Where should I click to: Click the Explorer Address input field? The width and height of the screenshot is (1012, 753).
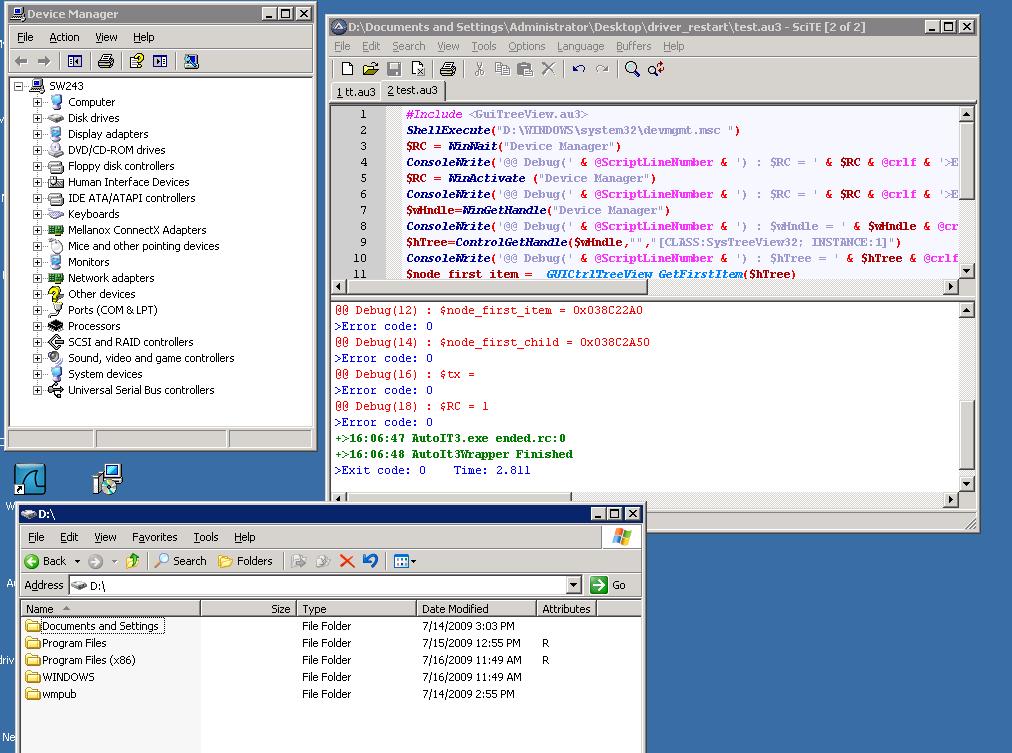pos(318,585)
